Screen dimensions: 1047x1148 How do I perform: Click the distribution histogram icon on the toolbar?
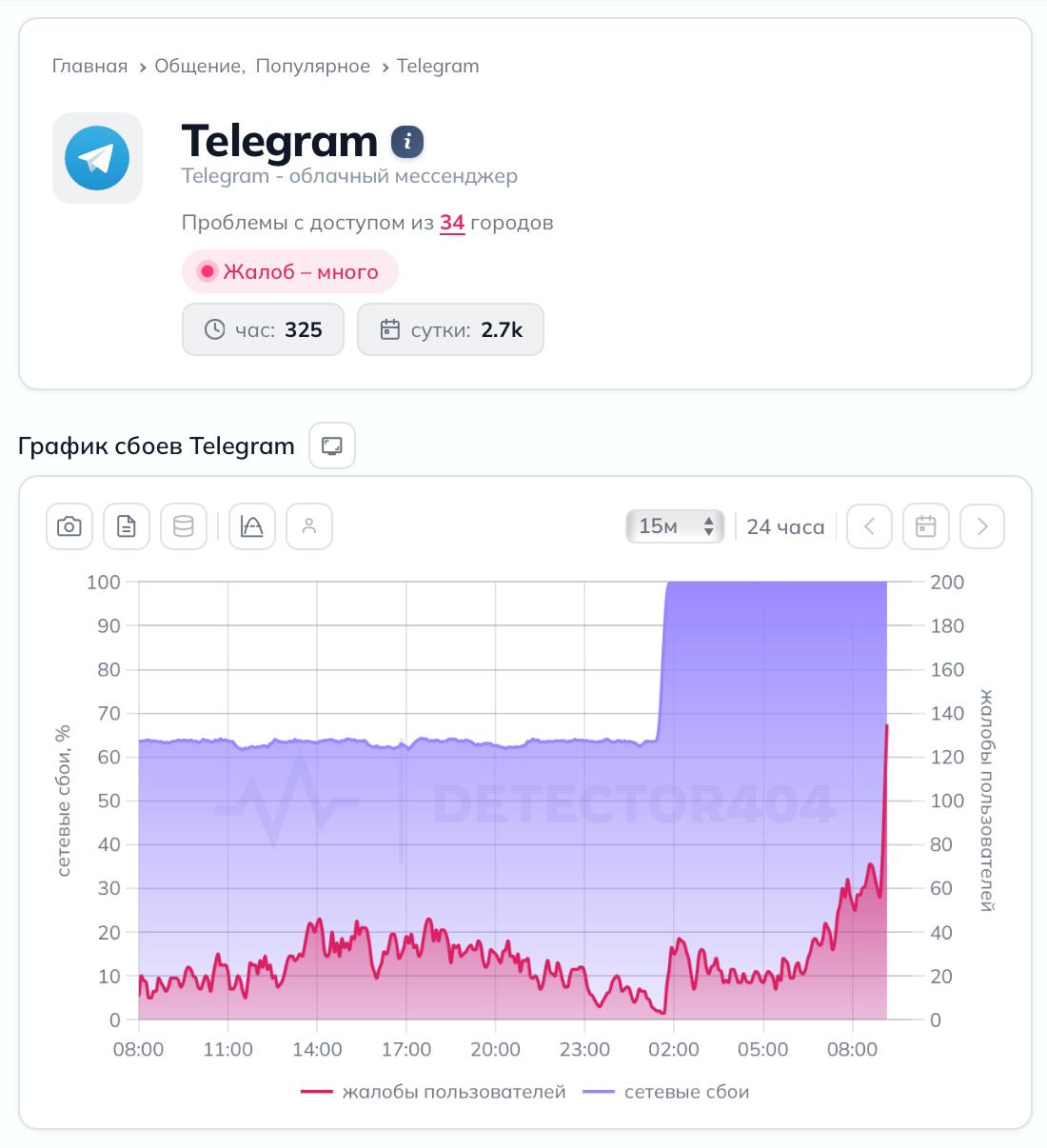pos(251,525)
